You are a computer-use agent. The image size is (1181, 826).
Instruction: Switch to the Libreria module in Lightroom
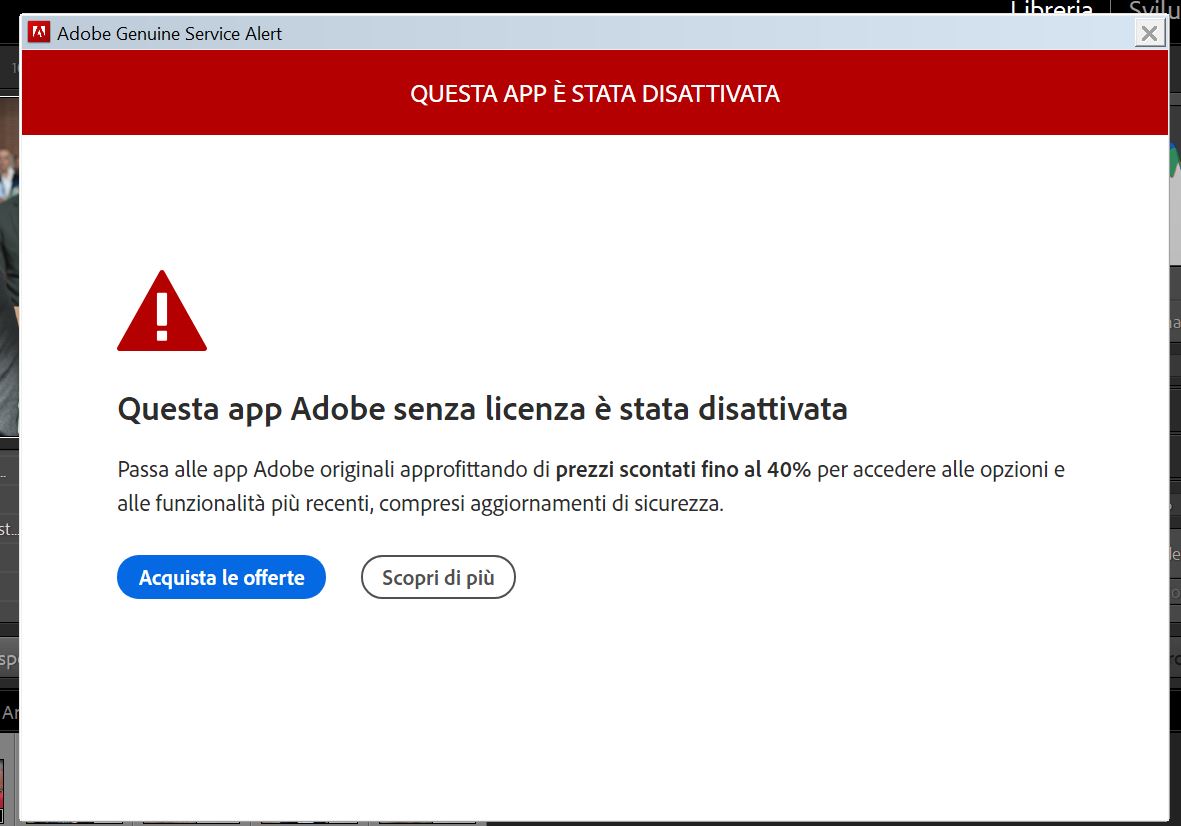tap(1051, 8)
